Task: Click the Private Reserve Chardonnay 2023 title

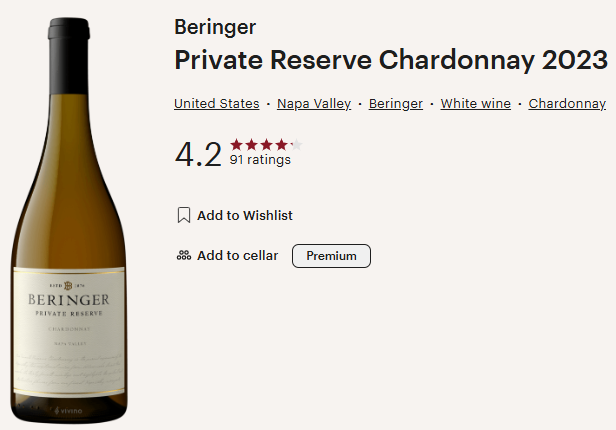Action: [x=391, y=60]
